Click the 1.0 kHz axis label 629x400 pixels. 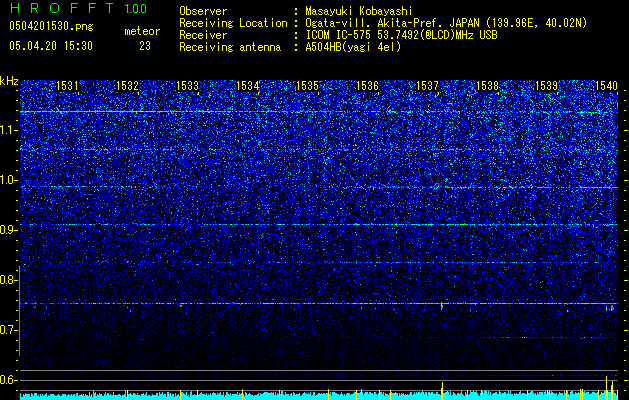click(x=9, y=180)
